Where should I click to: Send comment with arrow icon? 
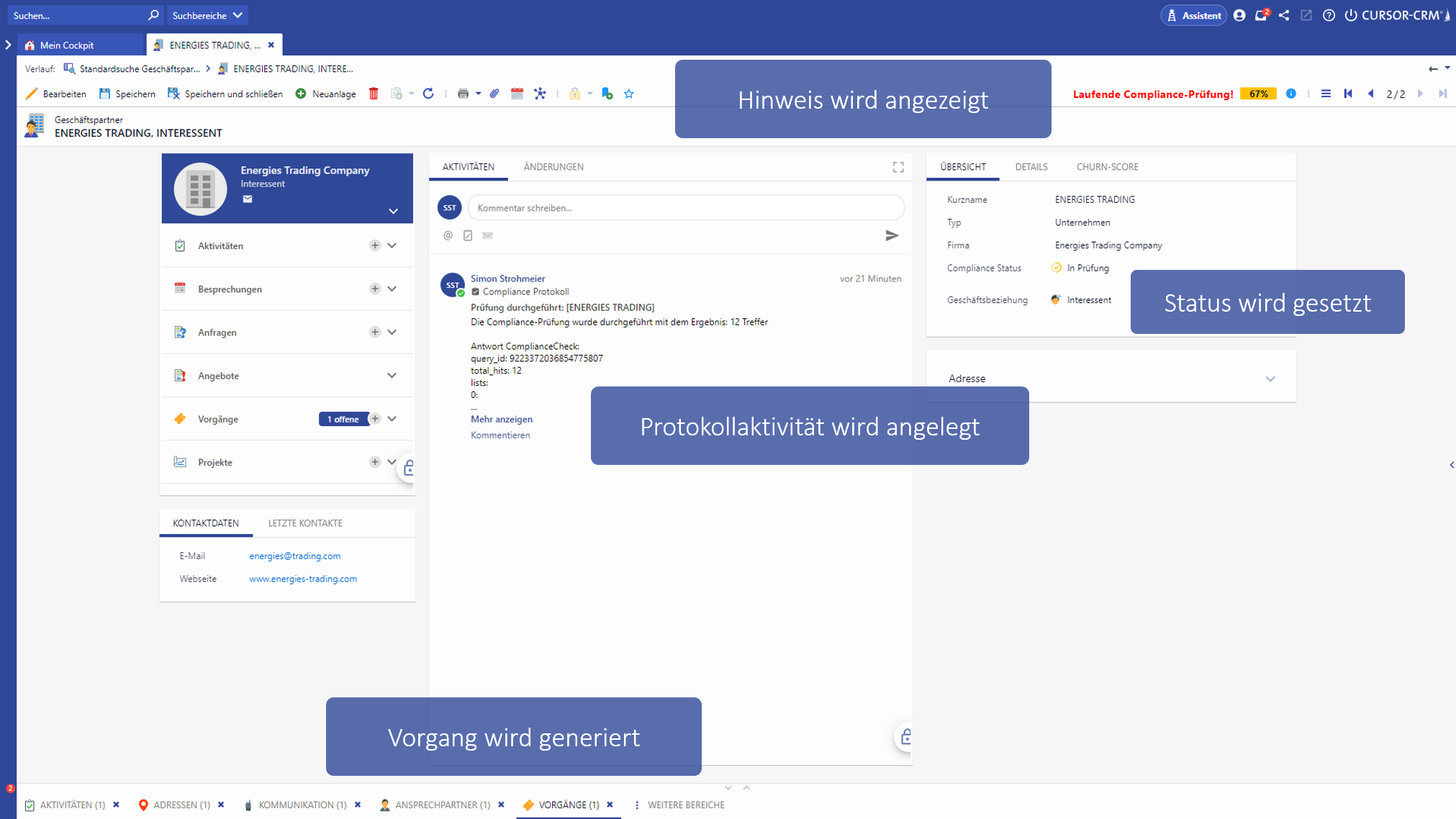pos(892,235)
